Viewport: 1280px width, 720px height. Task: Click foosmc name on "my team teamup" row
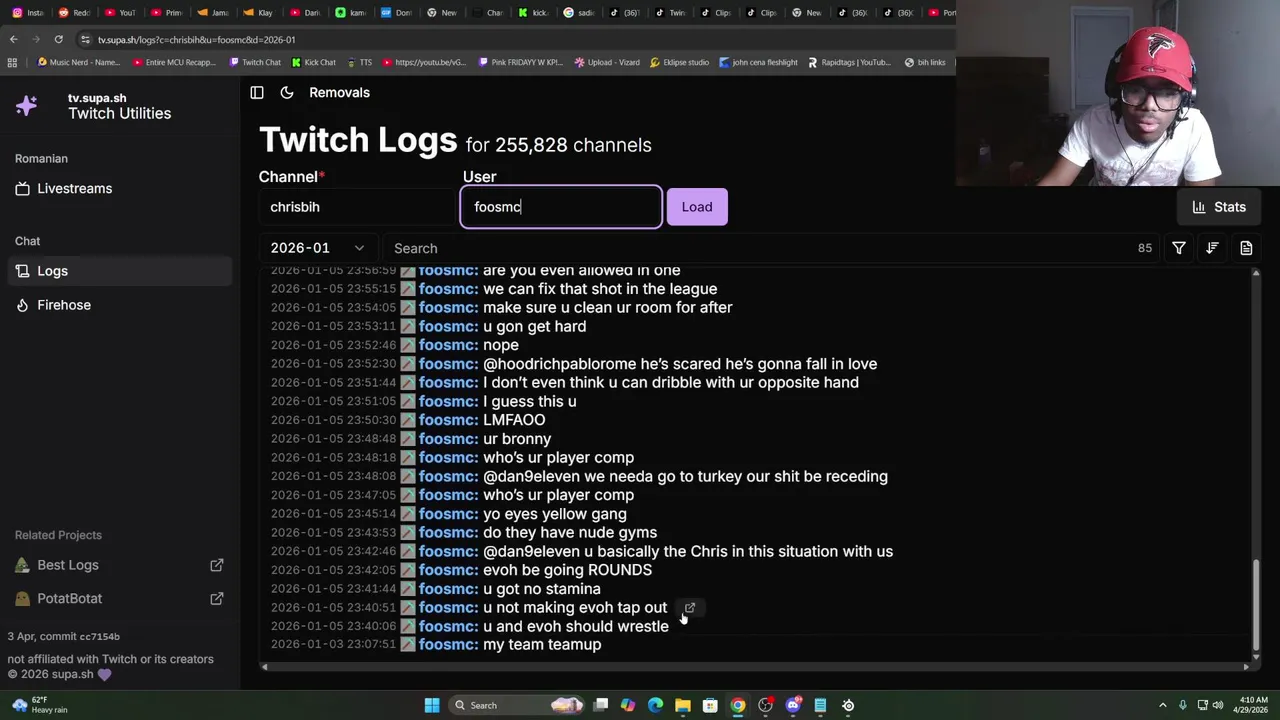coord(448,645)
